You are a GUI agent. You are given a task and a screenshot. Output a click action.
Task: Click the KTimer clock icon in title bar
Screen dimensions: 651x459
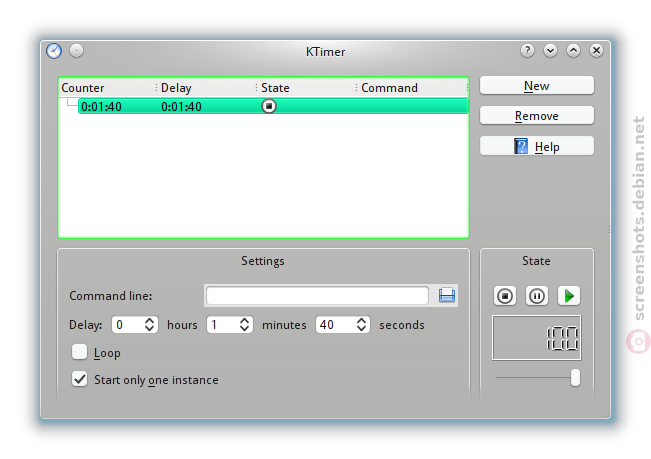[54, 51]
